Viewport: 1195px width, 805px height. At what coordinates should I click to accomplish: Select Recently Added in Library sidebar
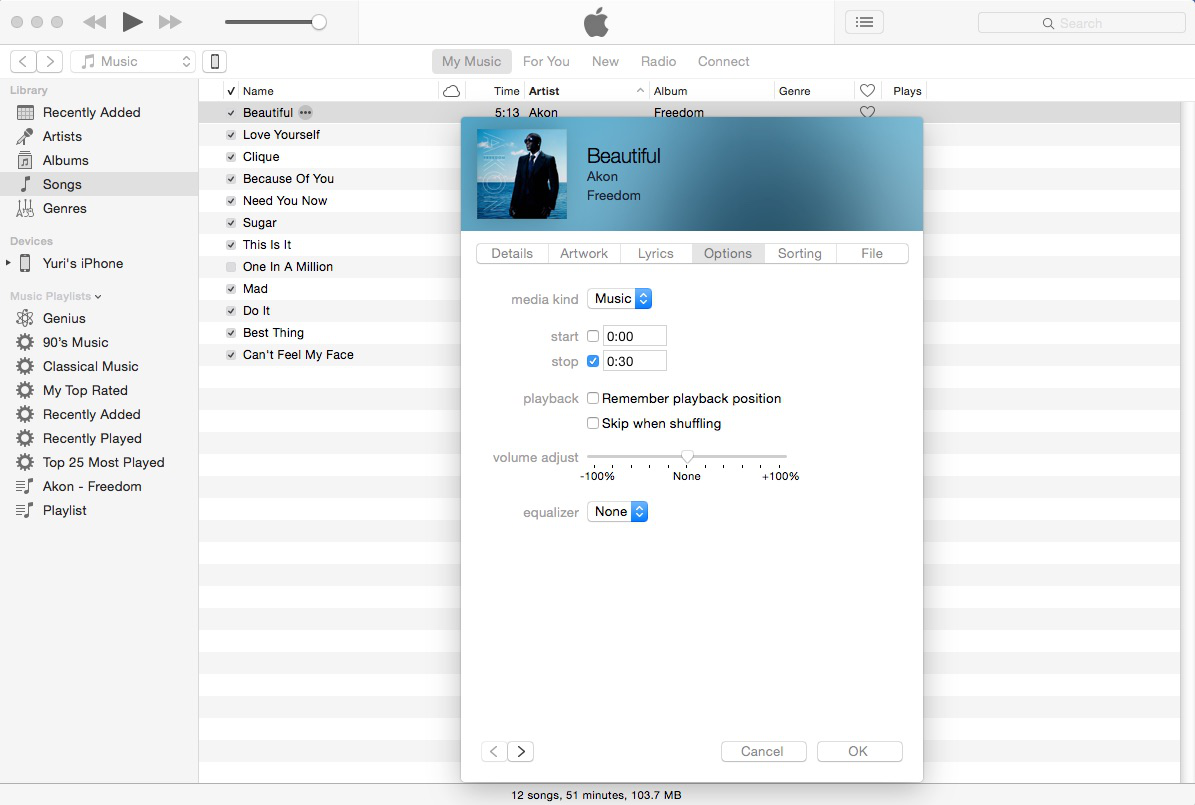pyautogui.click(x=99, y=112)
